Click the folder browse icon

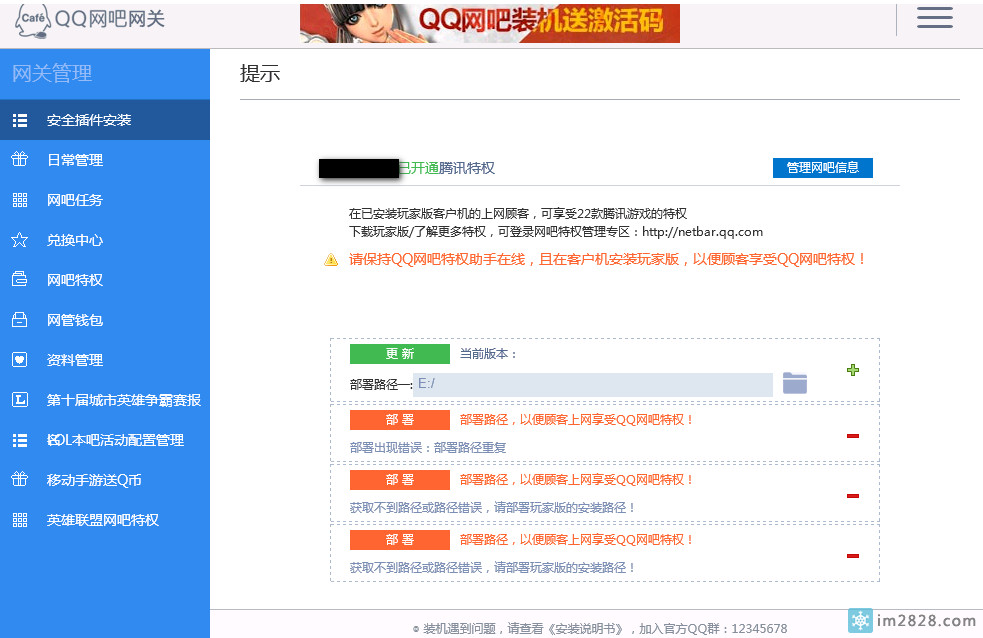click(x=794, y=383)
